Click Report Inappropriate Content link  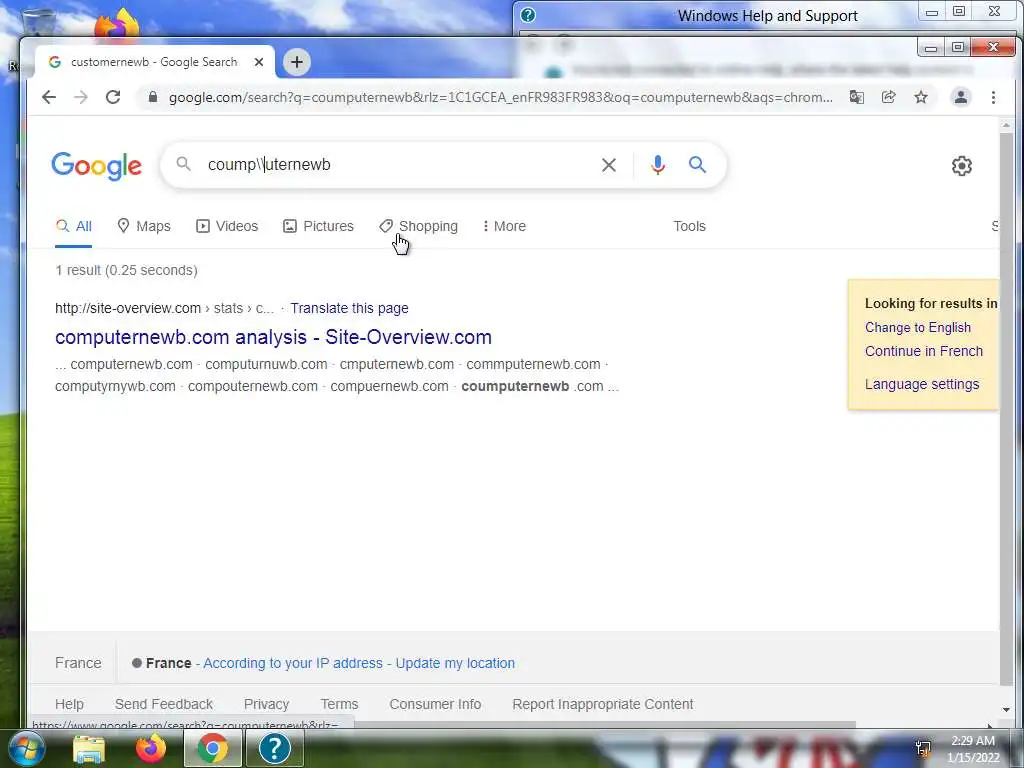click(603, 704)
